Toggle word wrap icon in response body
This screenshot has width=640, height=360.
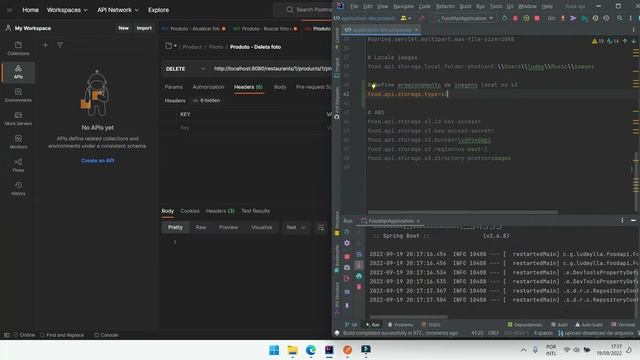[x=321, y=227]
